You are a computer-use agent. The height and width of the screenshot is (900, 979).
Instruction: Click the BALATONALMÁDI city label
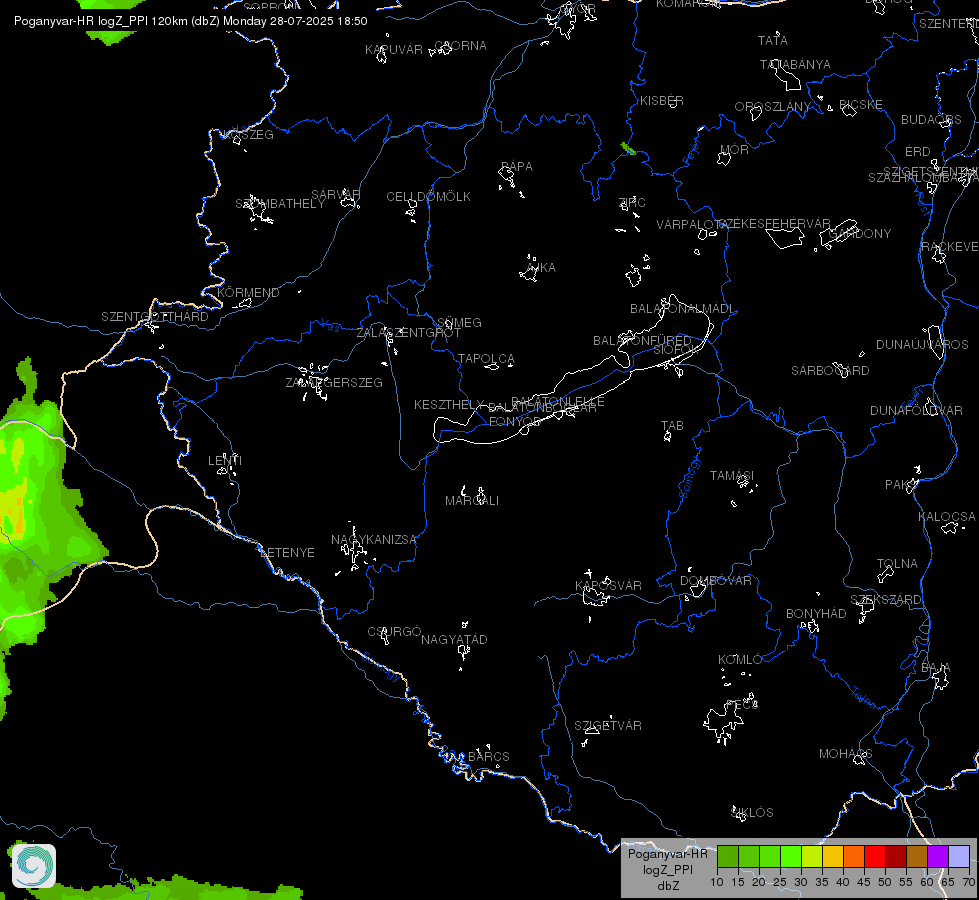pos(682,309)
